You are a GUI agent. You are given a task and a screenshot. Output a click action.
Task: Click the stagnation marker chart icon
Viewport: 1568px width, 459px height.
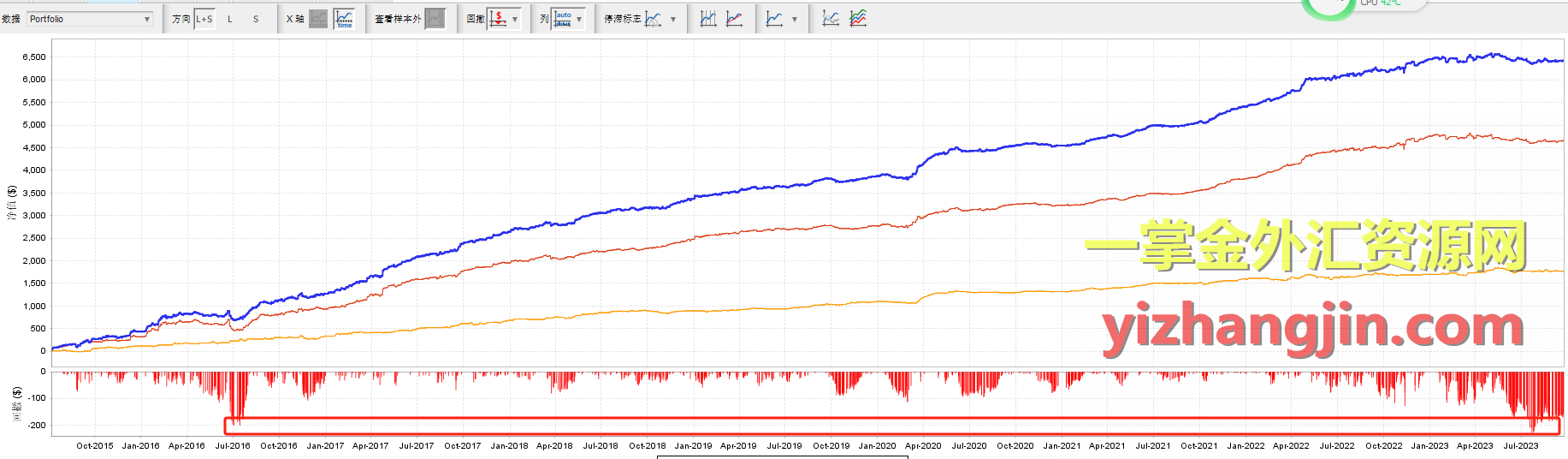(x=654, y=19)
